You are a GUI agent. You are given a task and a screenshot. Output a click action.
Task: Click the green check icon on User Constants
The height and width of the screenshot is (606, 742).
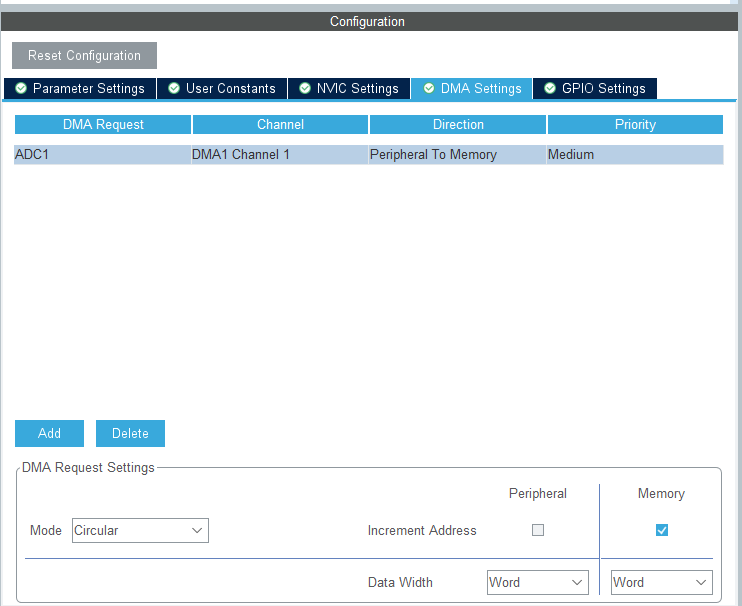tap(174, 88)
